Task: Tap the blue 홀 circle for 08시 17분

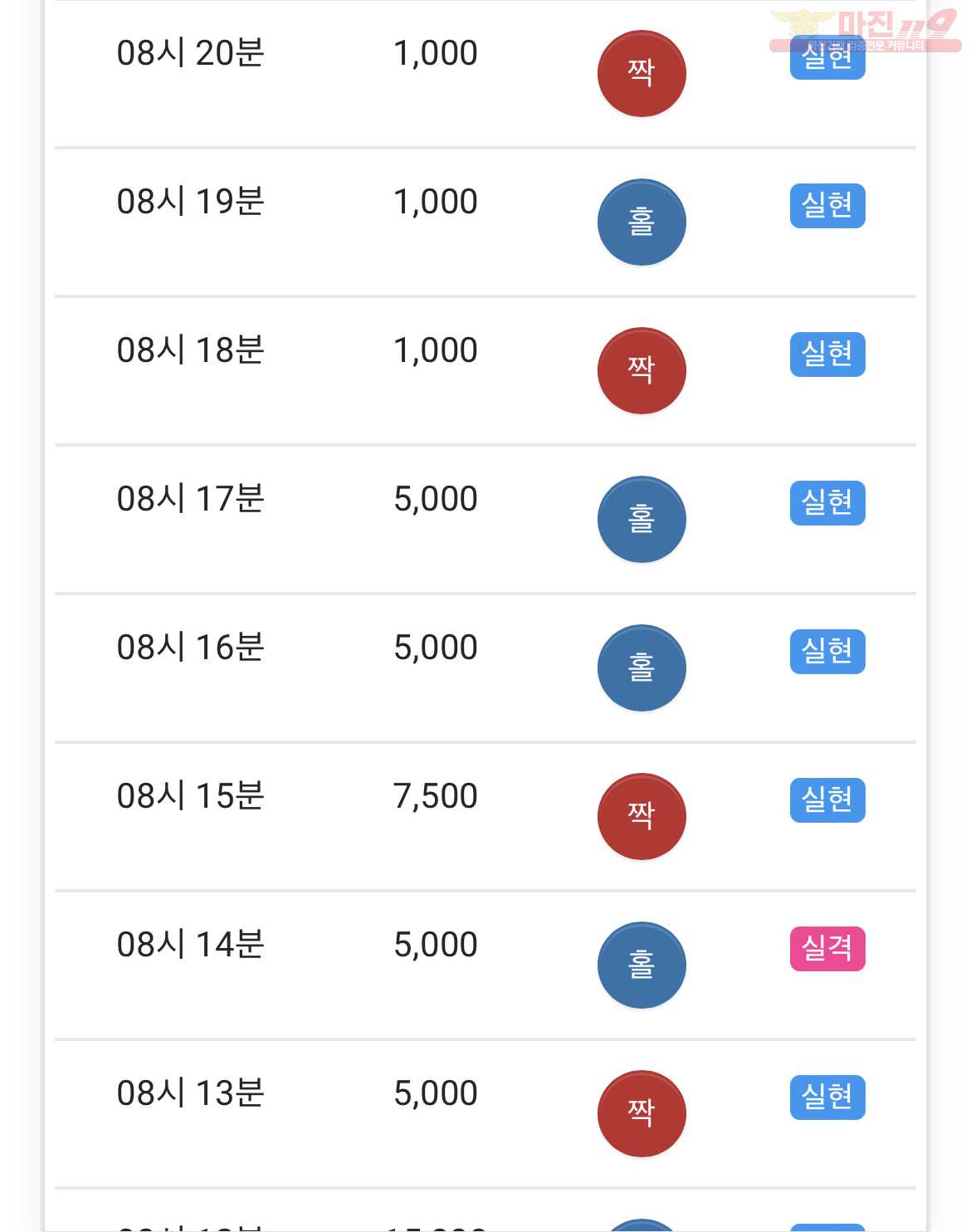Action: tap(642, 520)
